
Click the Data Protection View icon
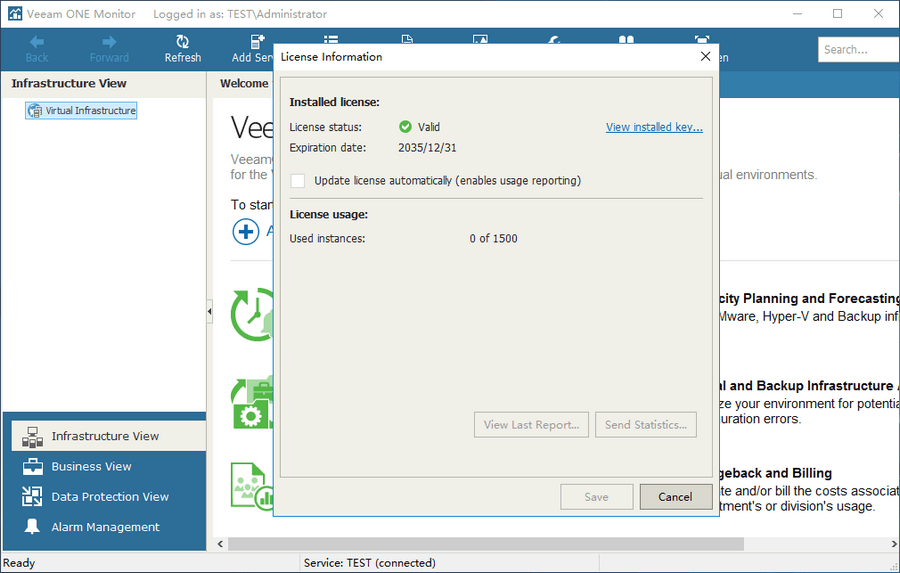pos(32,496)
